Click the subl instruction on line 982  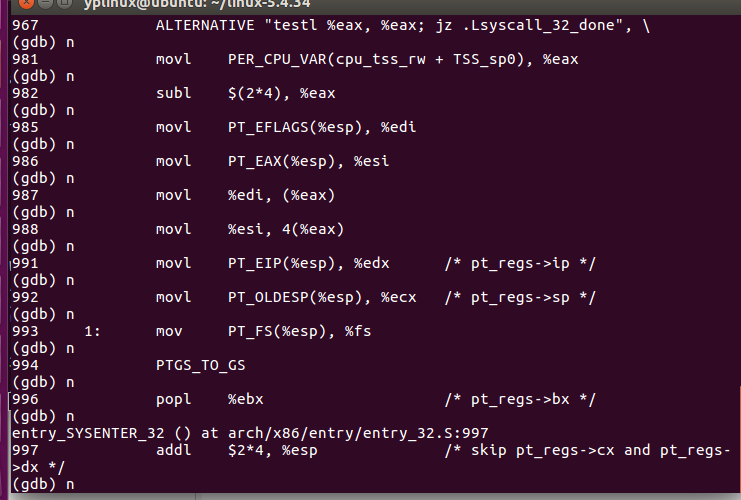click(x=173, y=93)
